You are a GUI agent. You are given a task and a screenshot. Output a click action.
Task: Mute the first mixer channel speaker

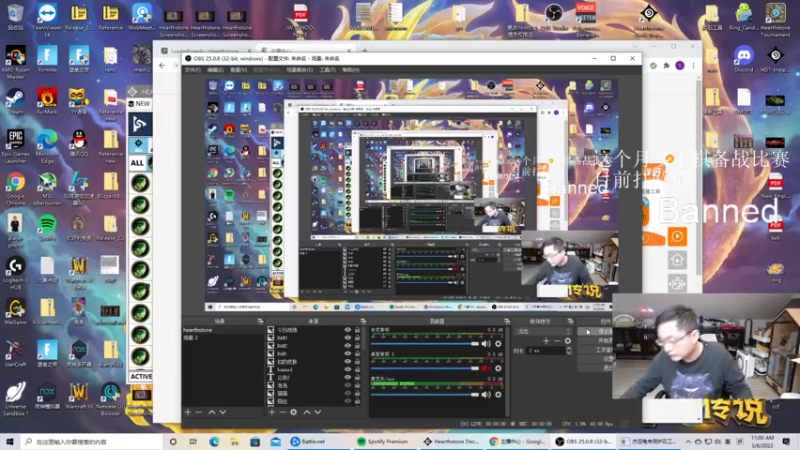tap(486, 344)
